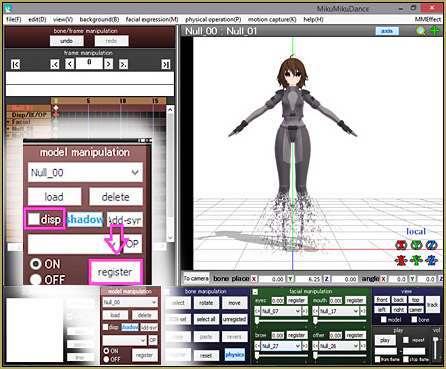Viewport: 446px width, 369px height.
Task: Jump to first frame button
Action: 15,64
